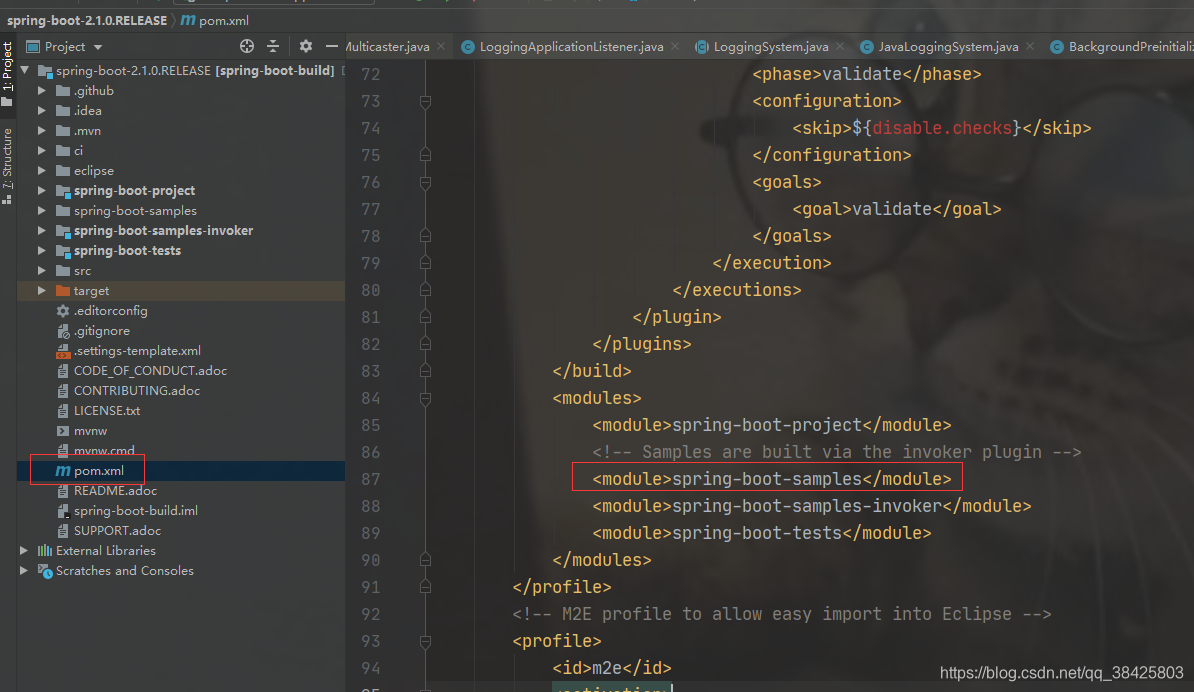Screen dimensions: 1194x692
Task: Click line number 87 in the gutter
Action: 371,479
